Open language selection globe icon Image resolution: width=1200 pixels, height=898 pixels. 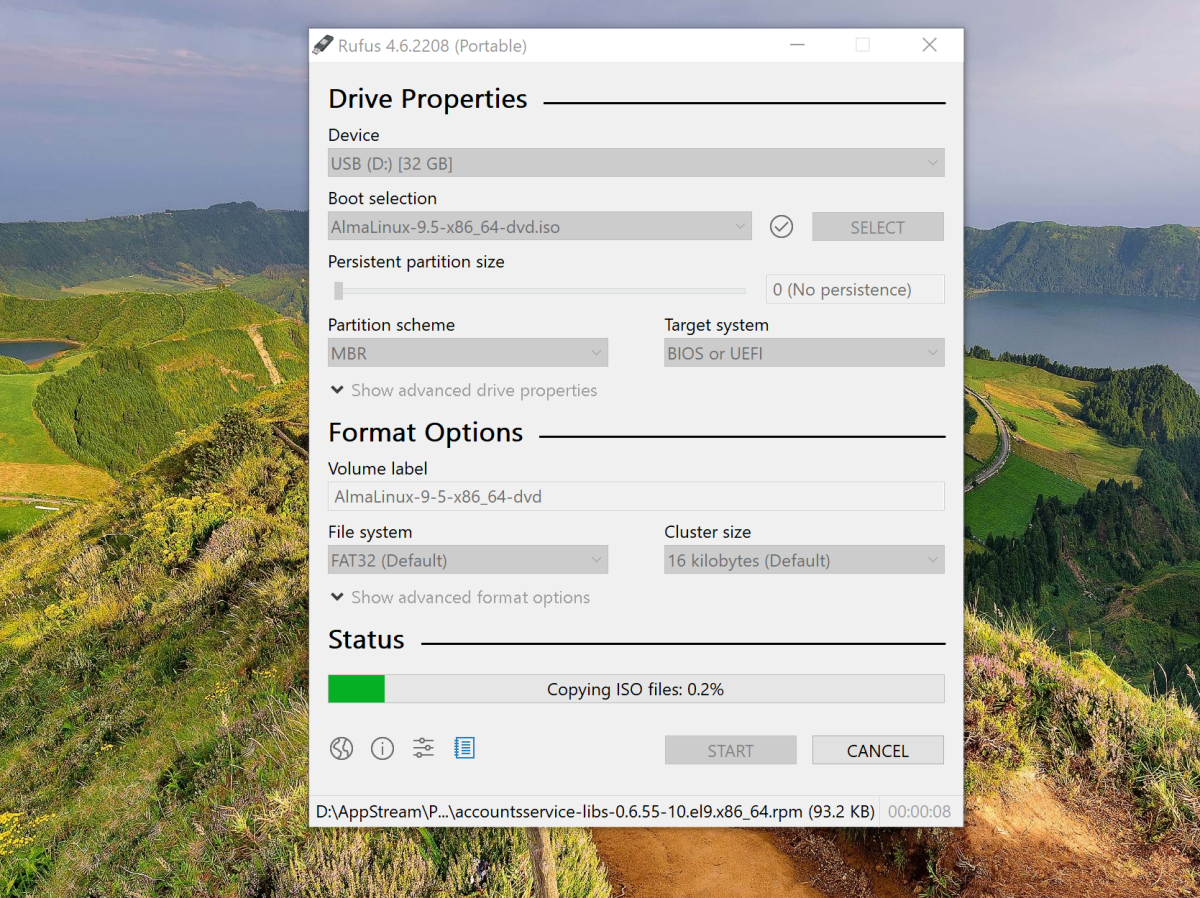(342, 748)
